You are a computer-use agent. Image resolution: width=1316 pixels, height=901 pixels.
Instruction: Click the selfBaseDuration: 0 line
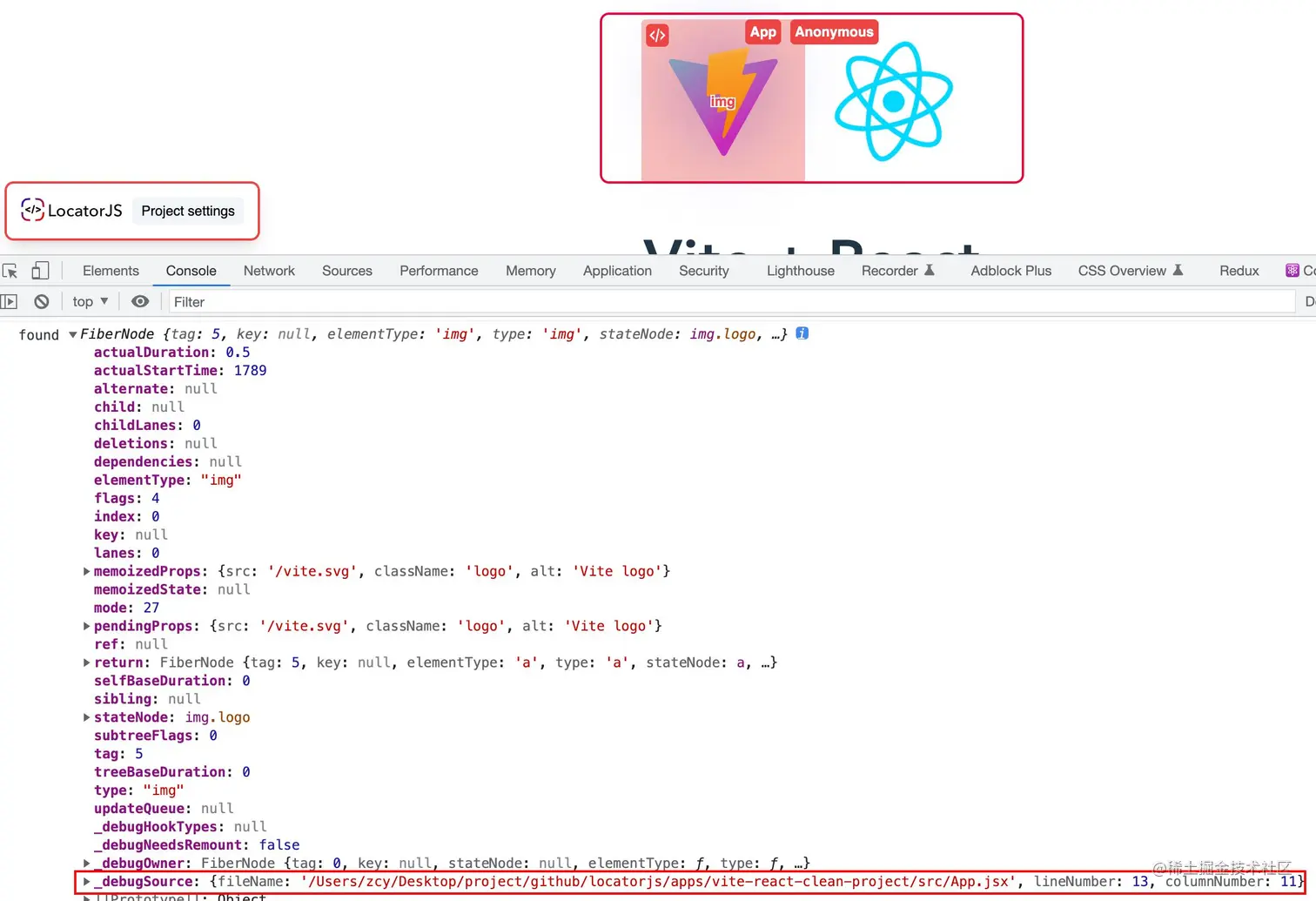172,681
